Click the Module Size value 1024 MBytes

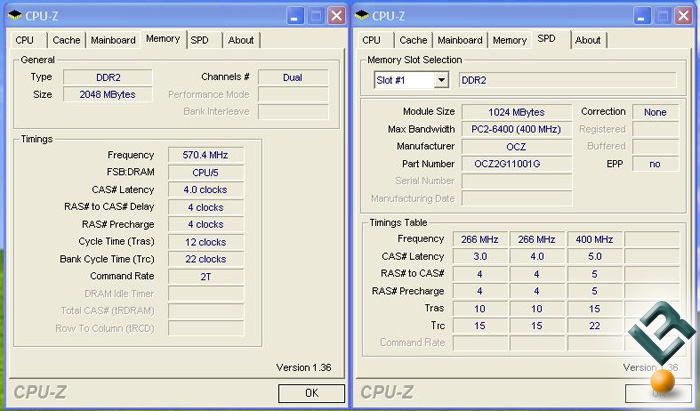517,112
